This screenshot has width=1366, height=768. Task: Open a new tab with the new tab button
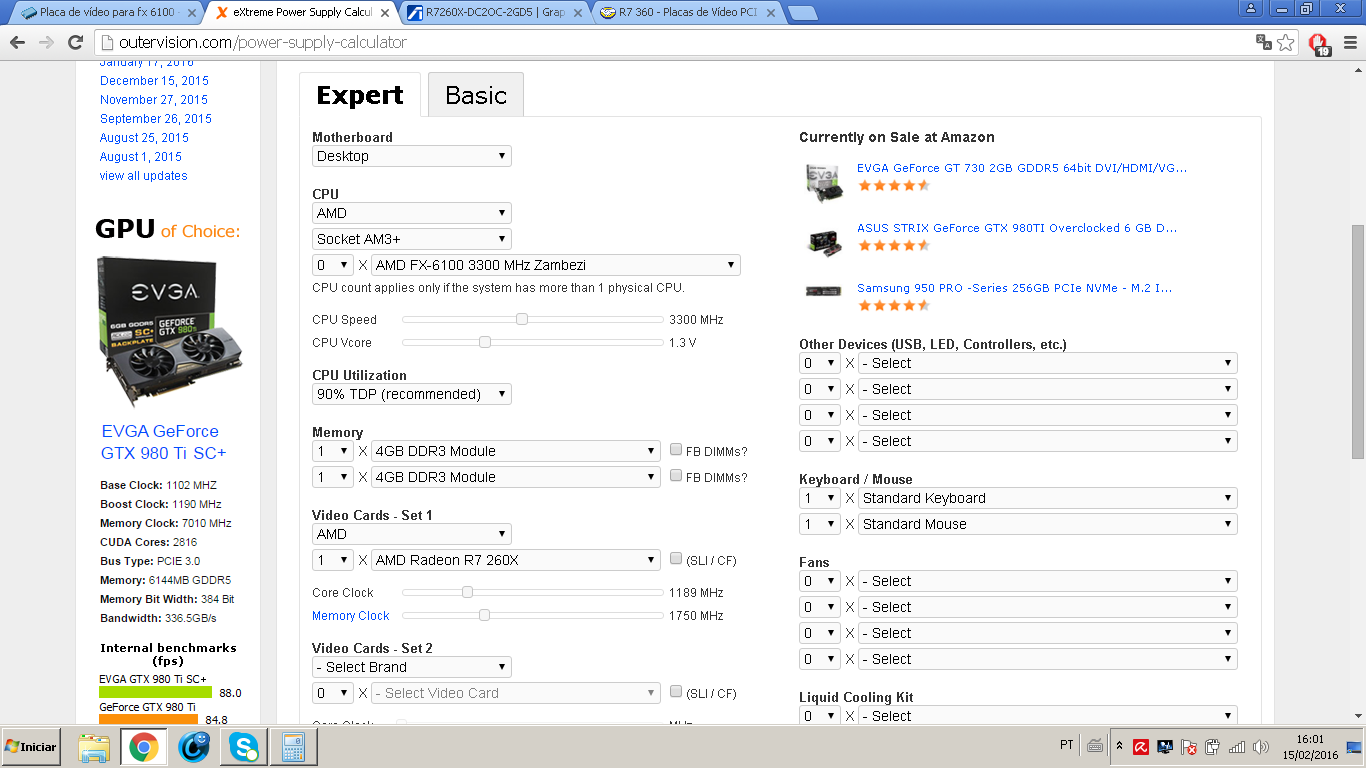[802, 13]
